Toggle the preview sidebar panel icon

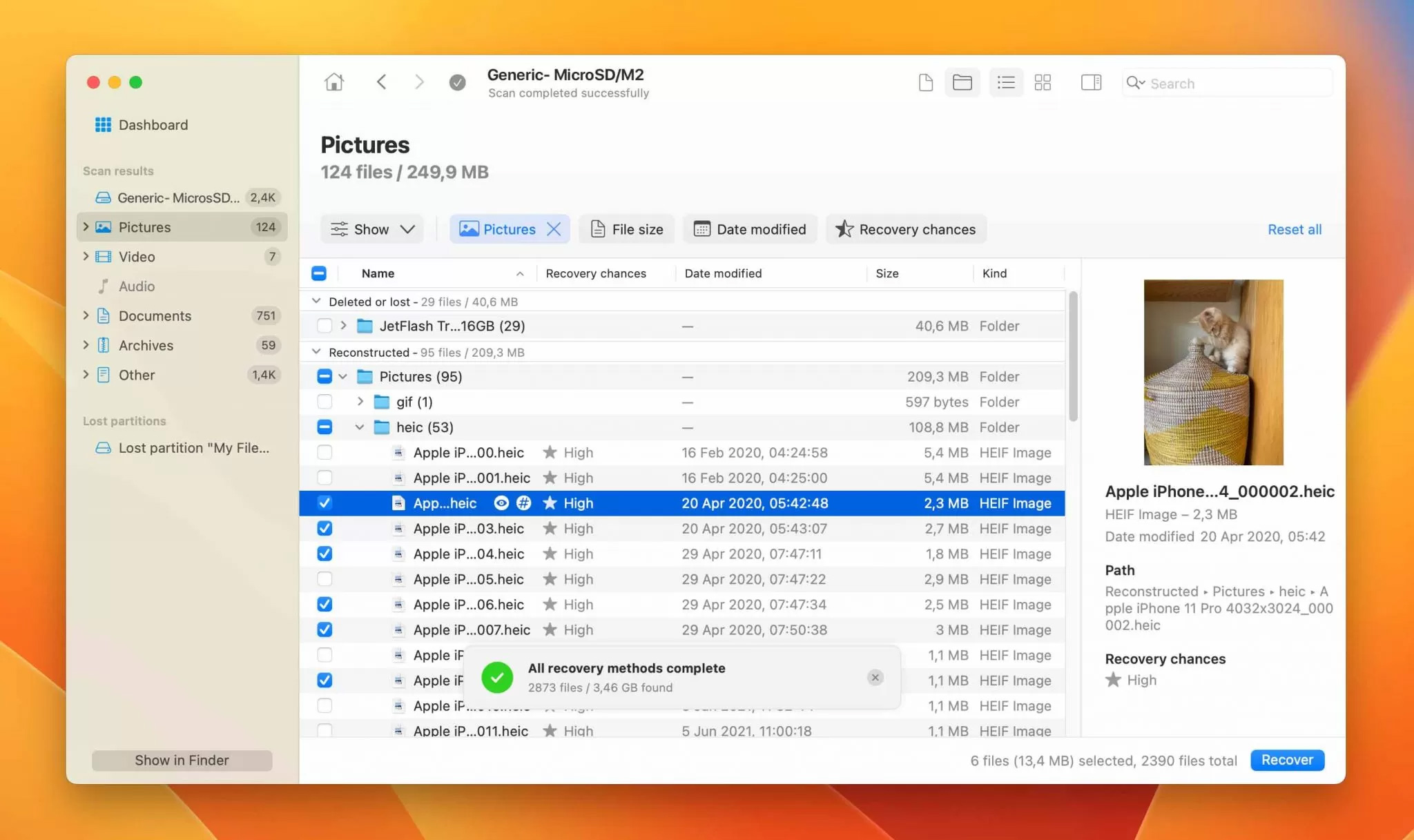pyautogui.click(x=1091, y=83)
